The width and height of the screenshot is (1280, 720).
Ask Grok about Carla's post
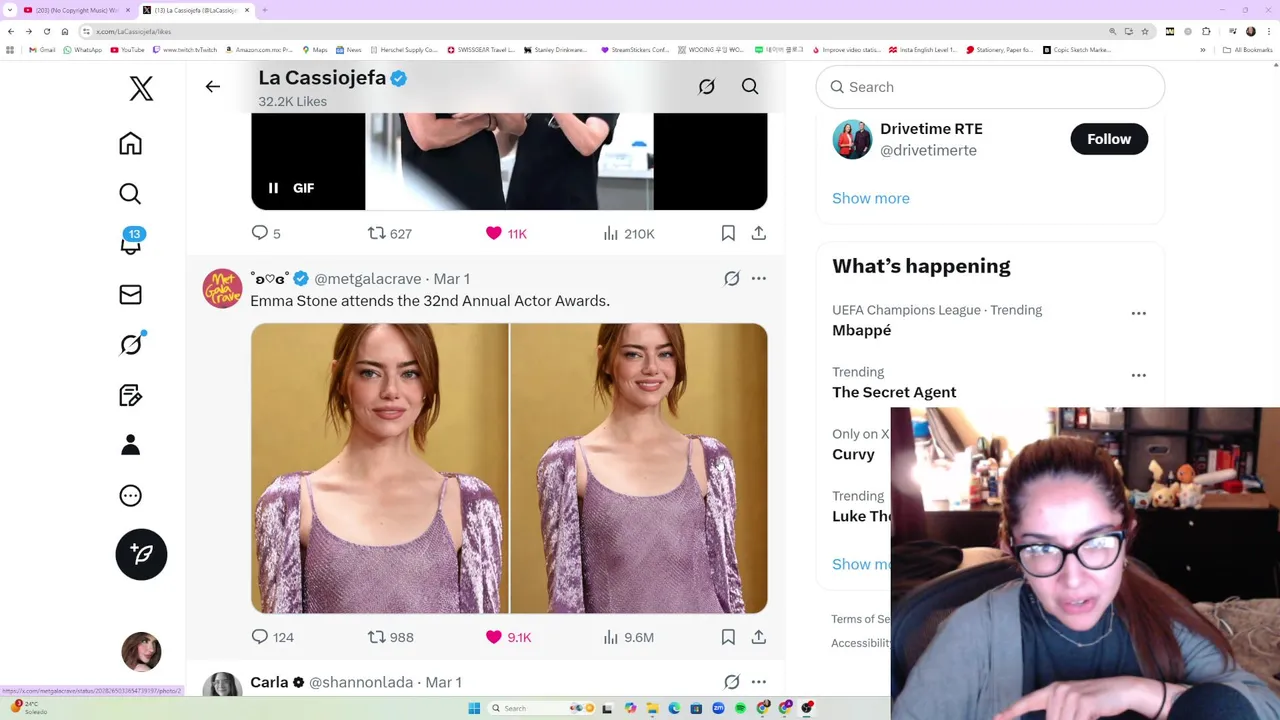coord(732,682)
